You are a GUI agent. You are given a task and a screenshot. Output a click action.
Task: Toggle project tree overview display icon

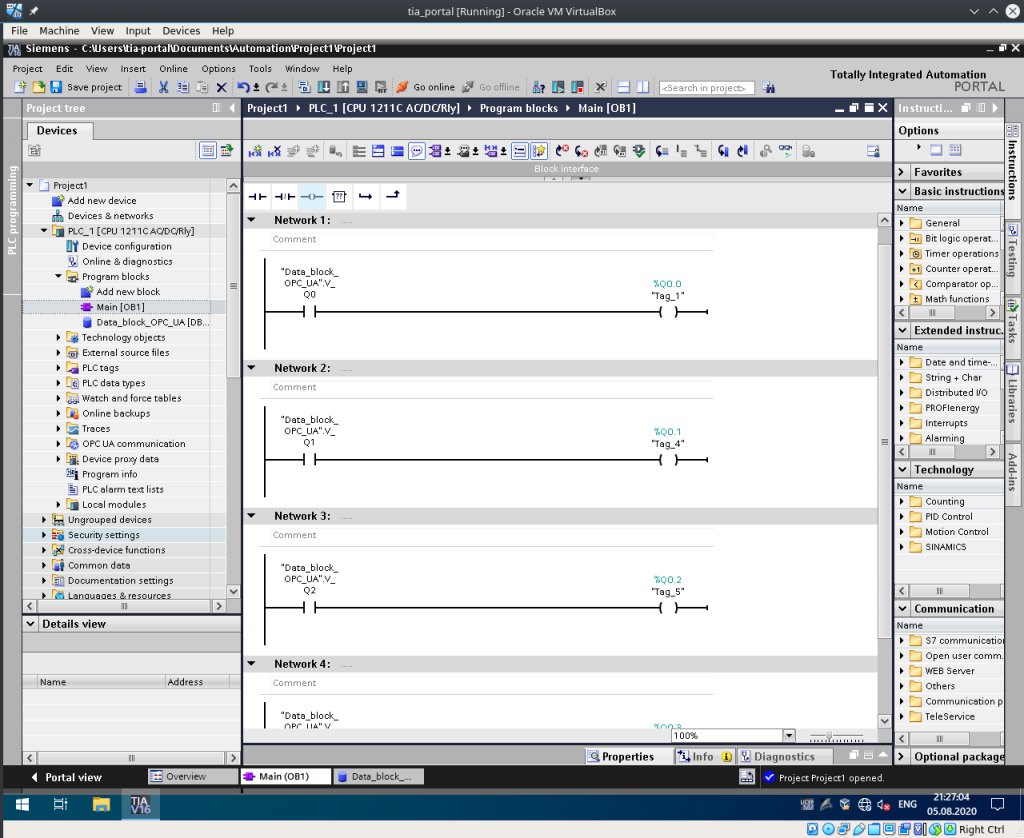pos(208,151)
